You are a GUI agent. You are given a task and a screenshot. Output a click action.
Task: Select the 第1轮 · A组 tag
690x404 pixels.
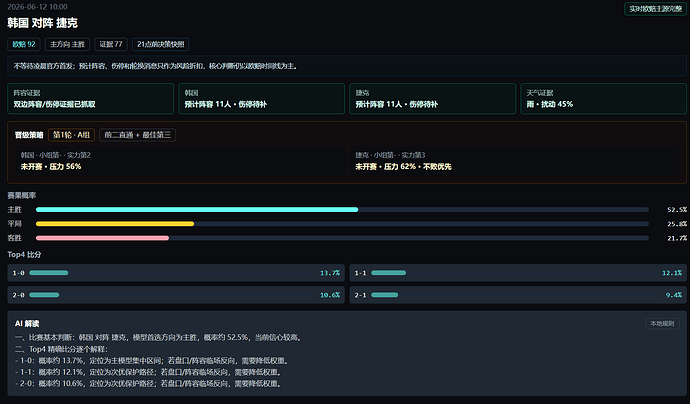tap(71, 135)
